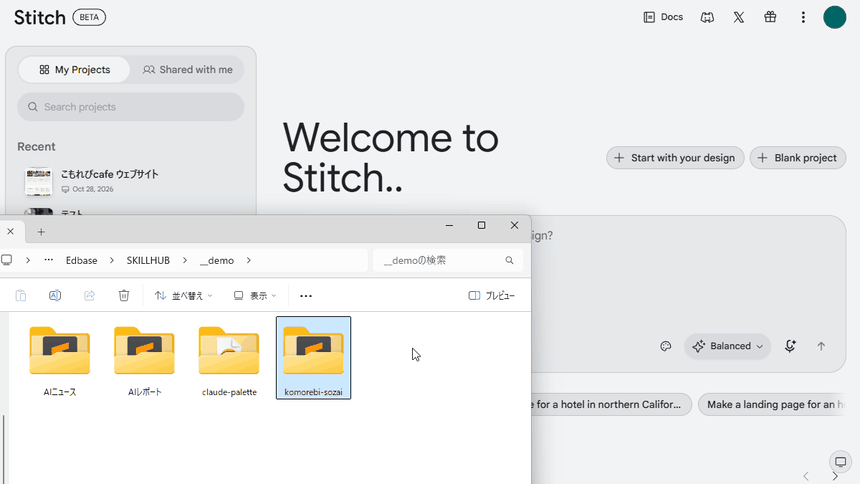This screenshot has height=484, width=860.
Task: Select the こもれびcafe ウェブサイト project title
Action: tap(109, 175)
